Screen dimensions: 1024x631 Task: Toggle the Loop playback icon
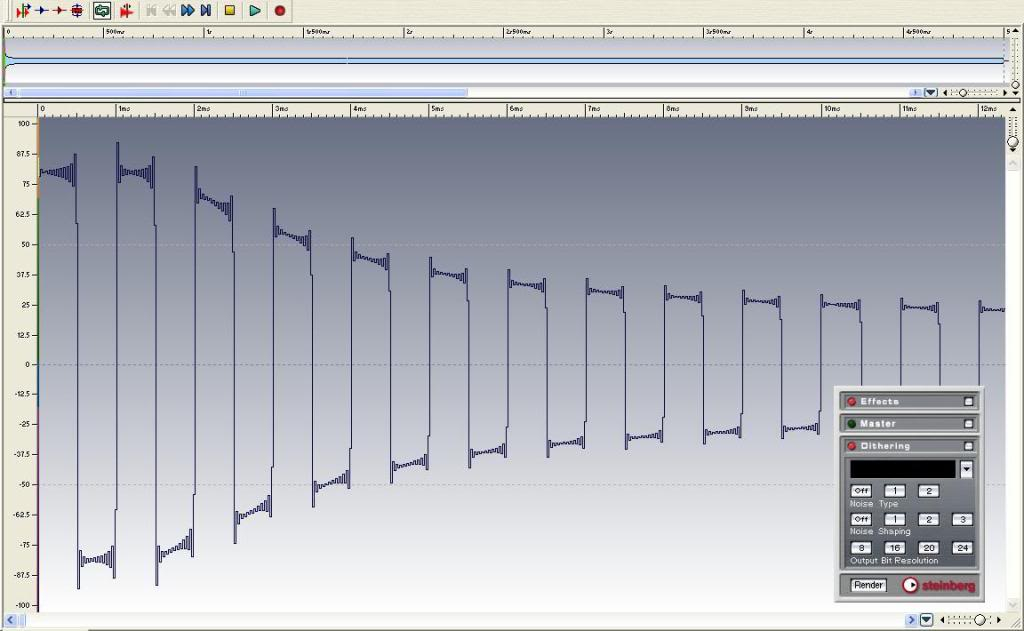pos(102,10)
